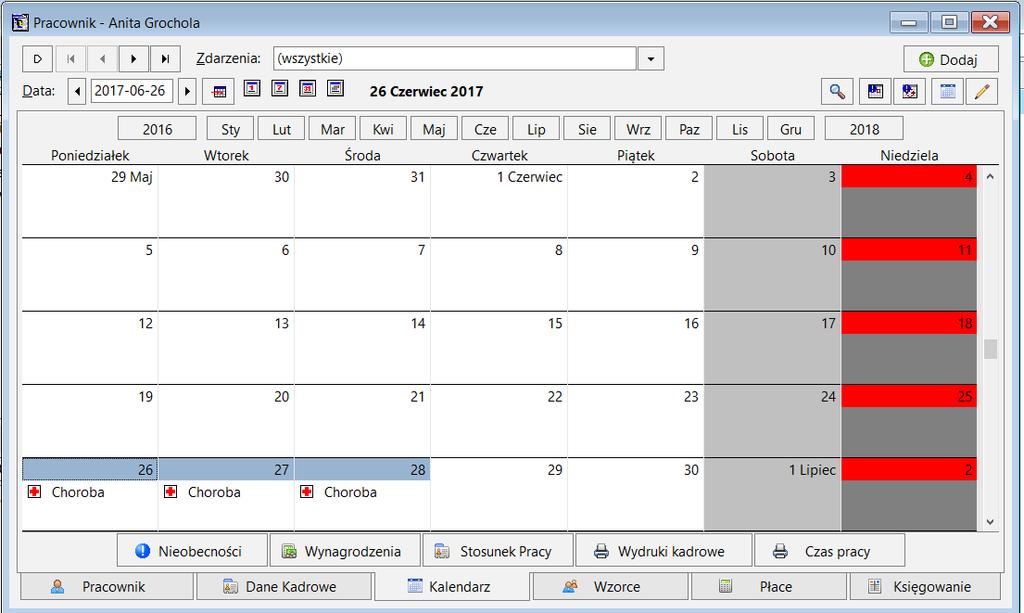
Task: Select the Kwi month button
Action: [x=383, y=129]
